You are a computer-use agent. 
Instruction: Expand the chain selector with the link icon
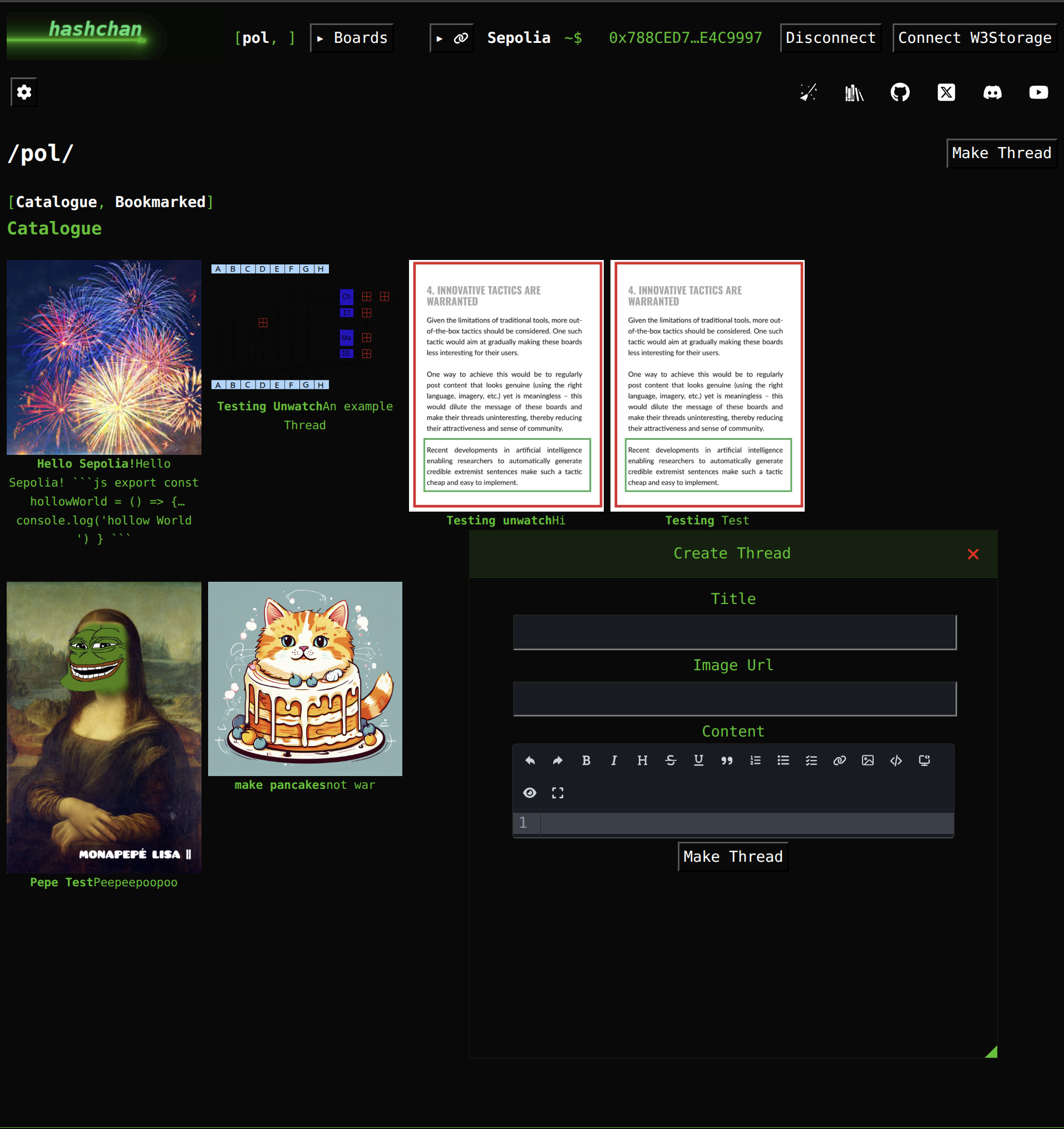point(452,38)
